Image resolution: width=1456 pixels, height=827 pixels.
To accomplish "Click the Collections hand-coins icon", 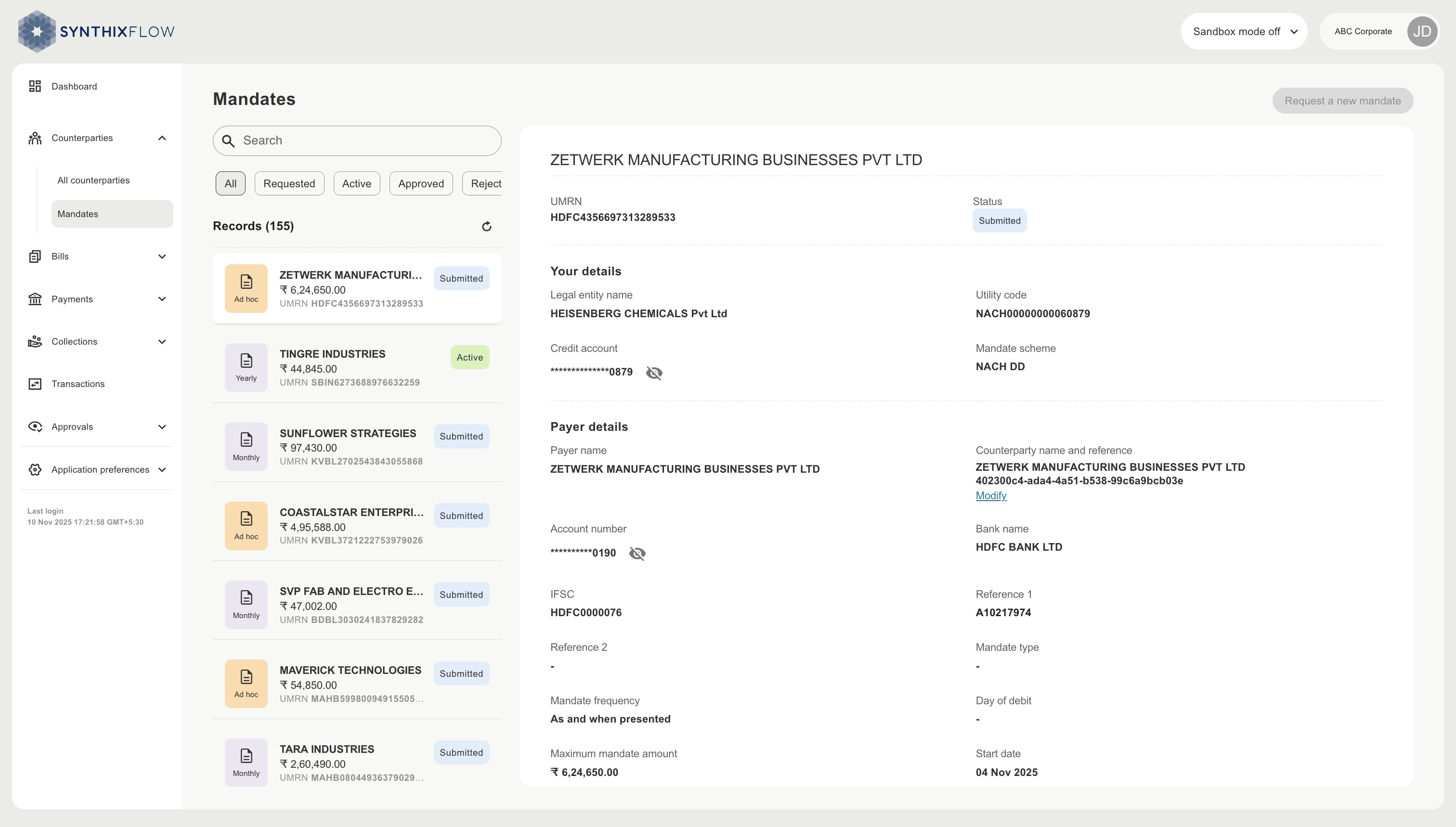I will click(x=35, y=341).
